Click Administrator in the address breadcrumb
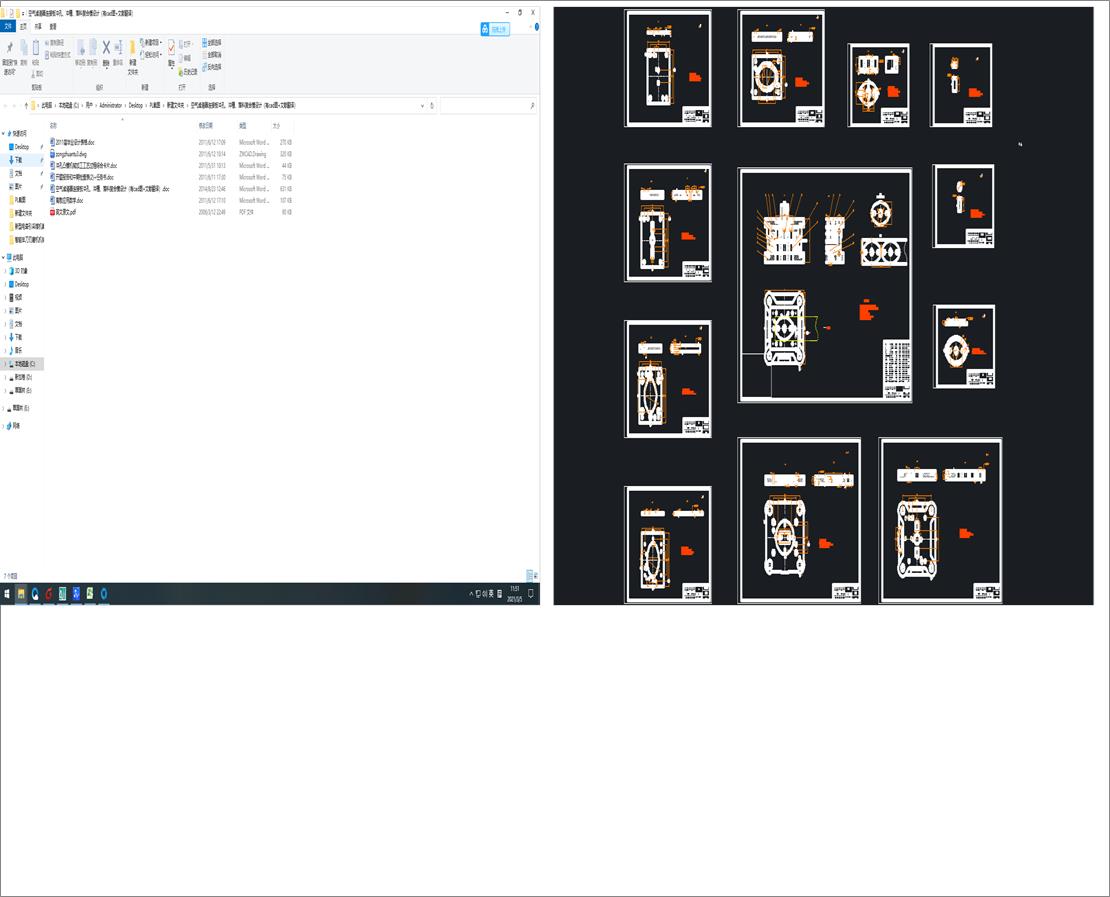Viewport: 1110px width, 897px height. (110, 105)
